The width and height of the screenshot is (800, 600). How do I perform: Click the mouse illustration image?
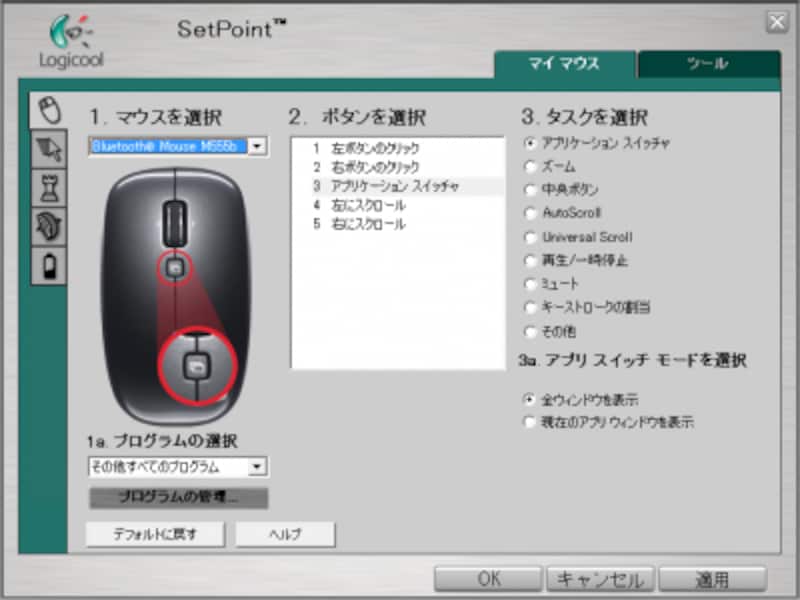tap(176, 296)
